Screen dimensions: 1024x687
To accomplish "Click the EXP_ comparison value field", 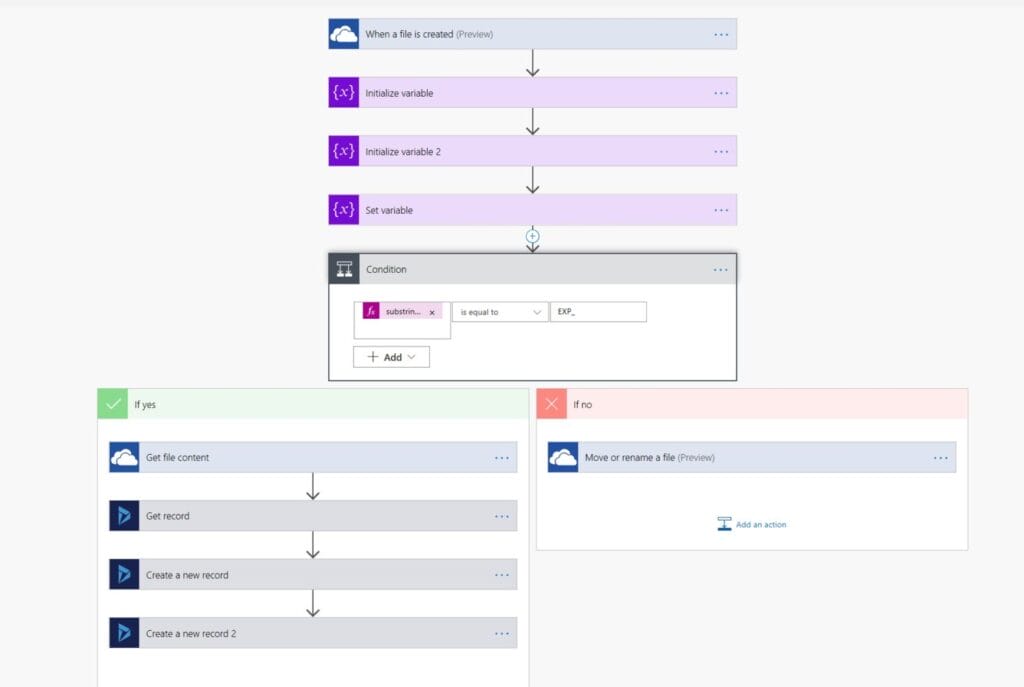I will coord(598,311).
